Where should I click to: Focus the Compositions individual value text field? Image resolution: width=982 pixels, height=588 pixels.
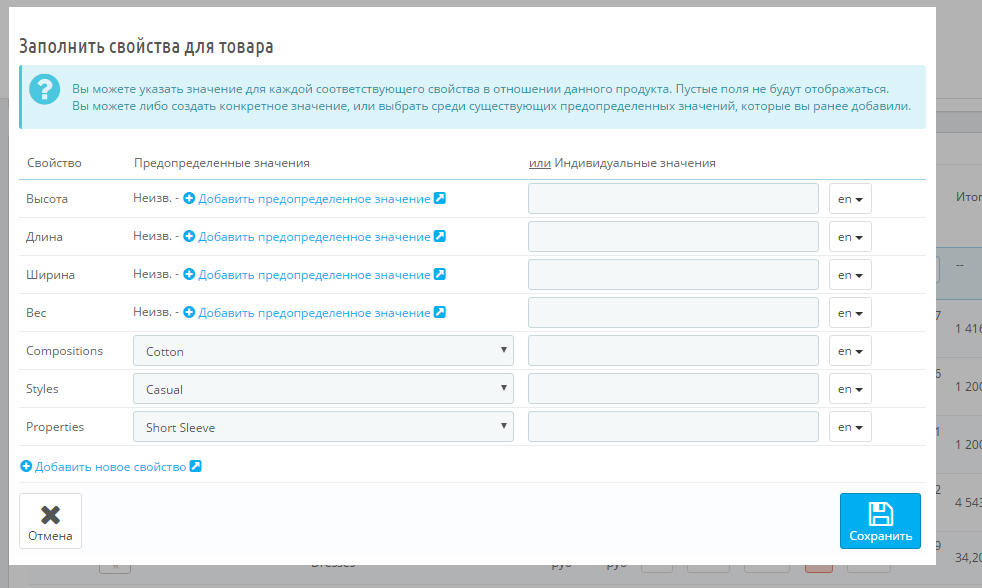[673, 351]
